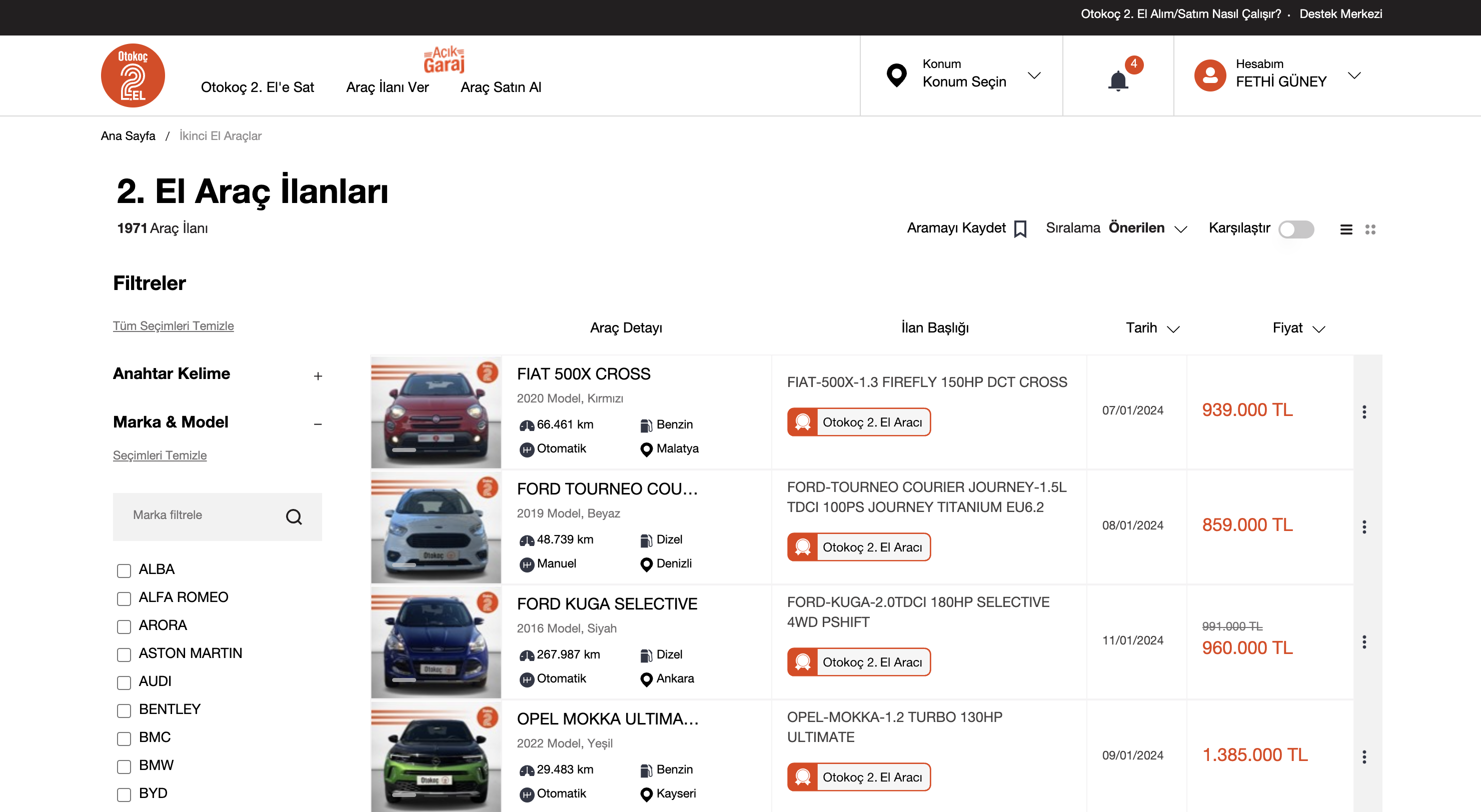Click the 939.000 TL price
This screenshot has height=812, width=1481.
tap(1247, 409)
